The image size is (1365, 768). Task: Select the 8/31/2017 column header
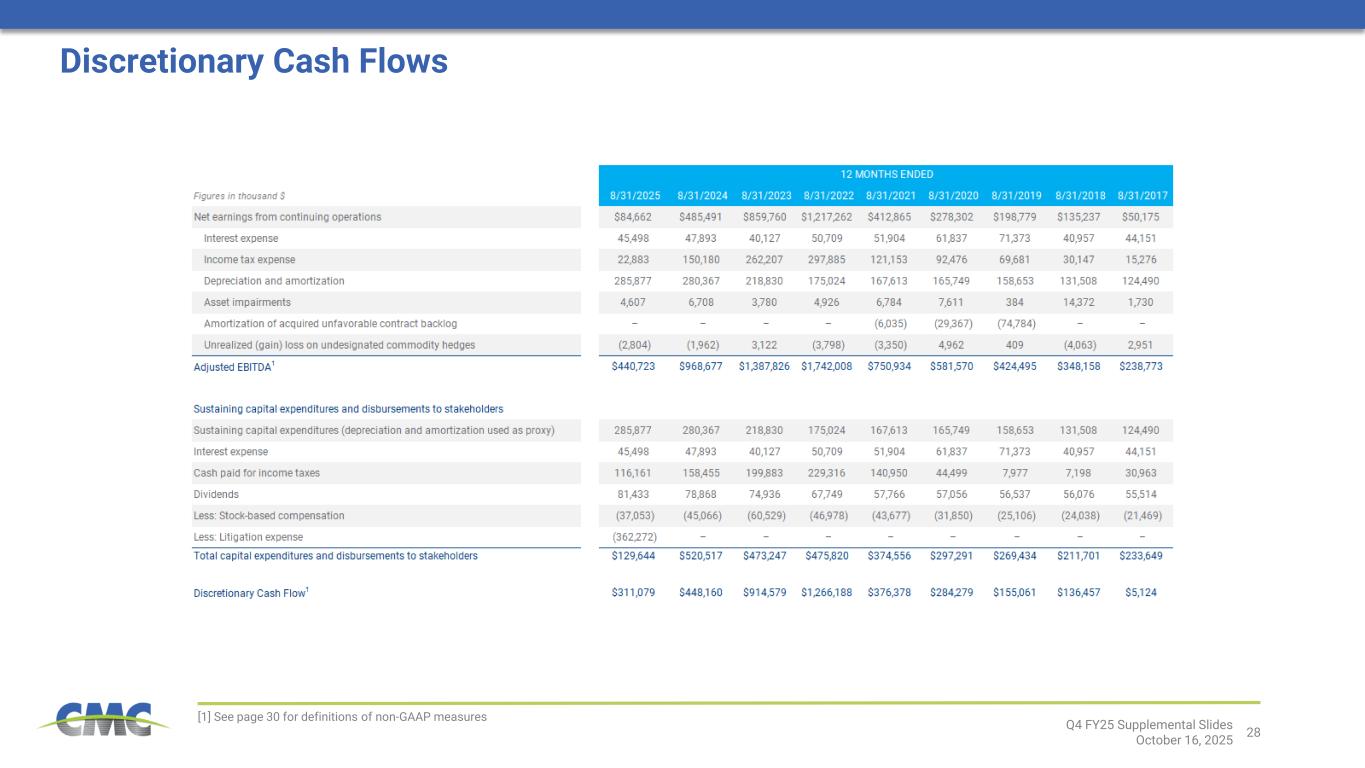point(1141,195)
